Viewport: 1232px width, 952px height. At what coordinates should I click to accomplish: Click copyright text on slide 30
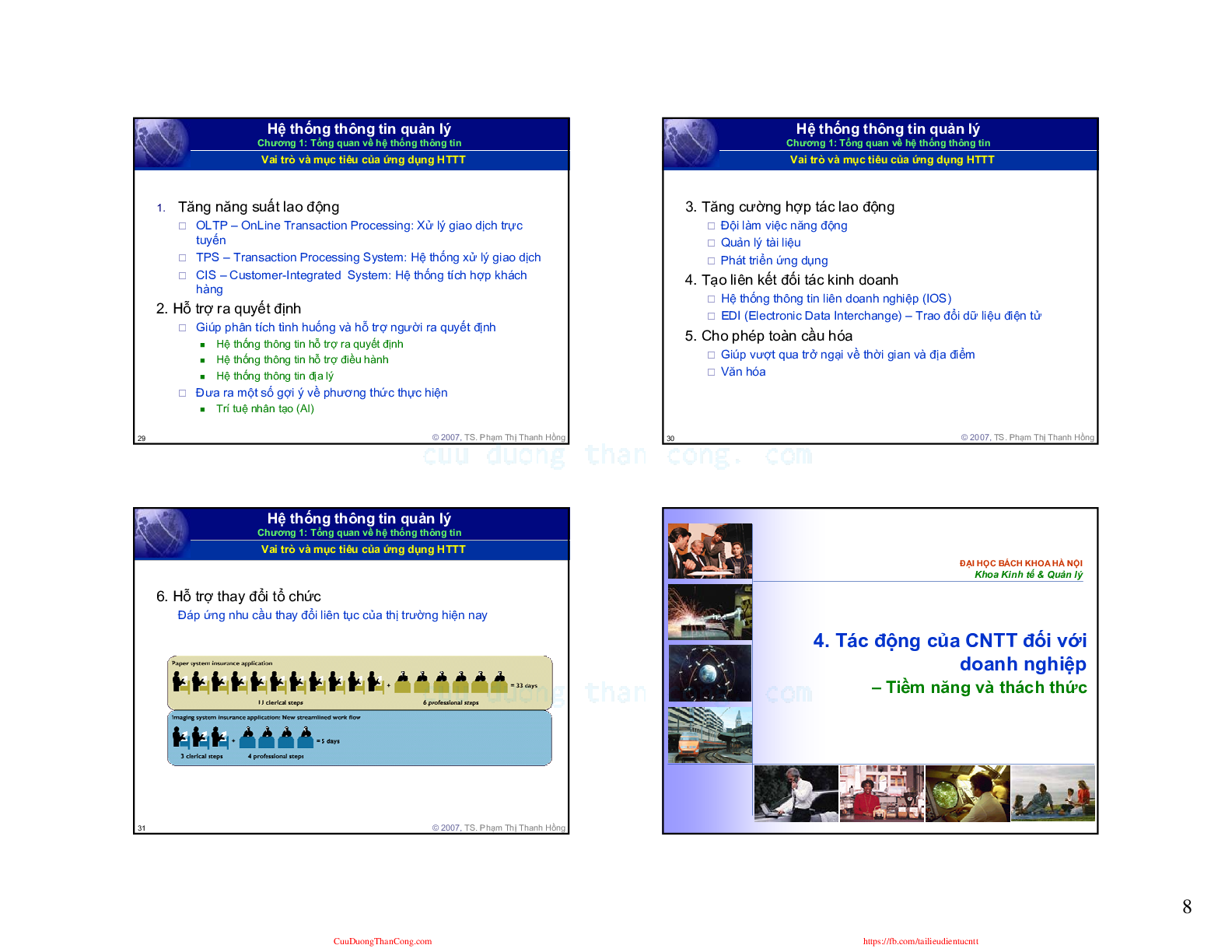click(1027, 438)
